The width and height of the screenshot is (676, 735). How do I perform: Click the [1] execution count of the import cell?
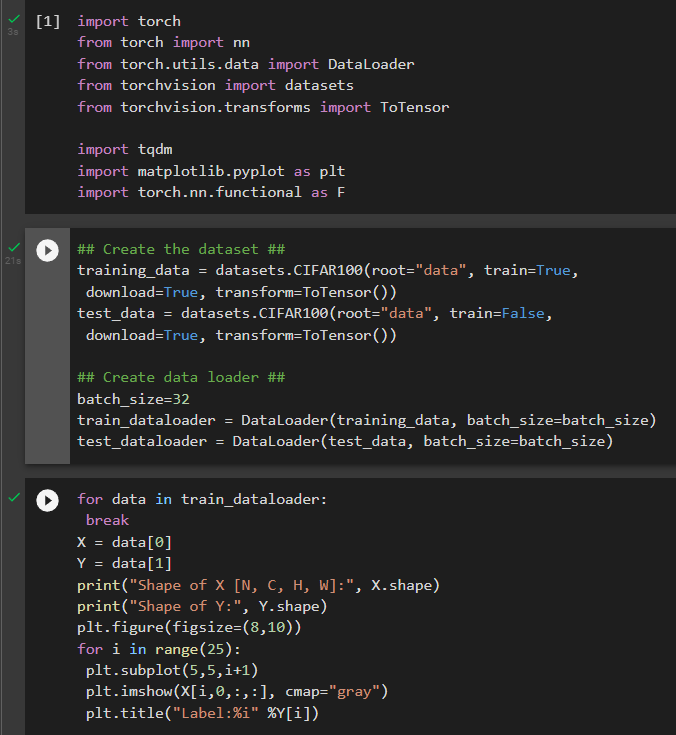coord(48,22)
